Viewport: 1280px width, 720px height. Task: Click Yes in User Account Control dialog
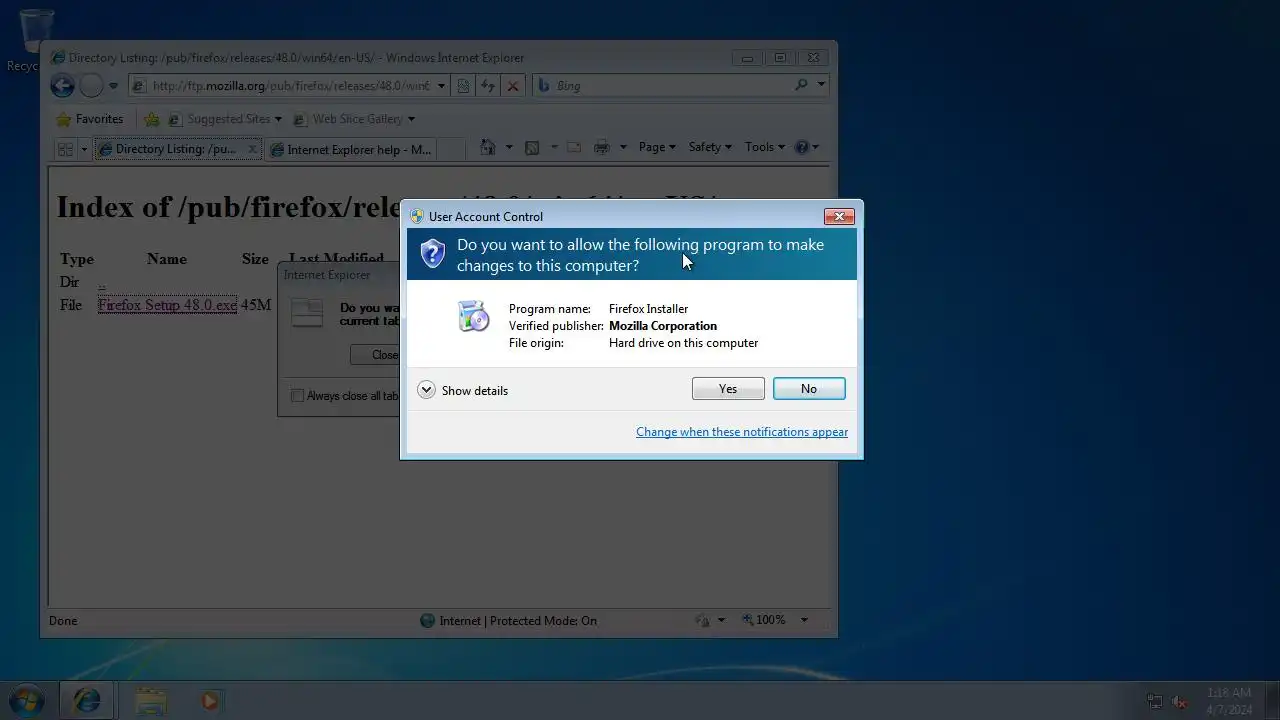728,389
